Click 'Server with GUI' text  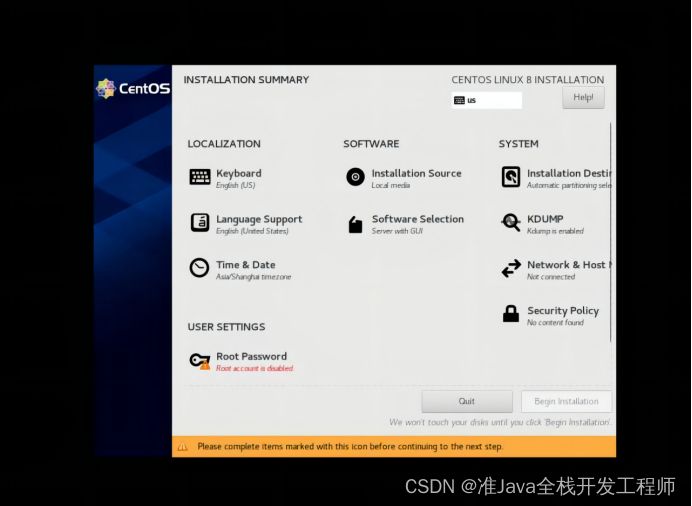(x=397, y=231)
